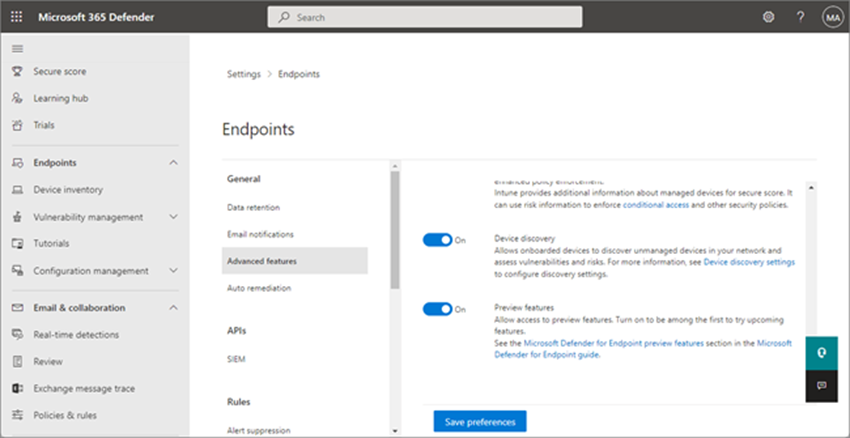
Task: Open the help question mark icon
Action: coord(800,17)
